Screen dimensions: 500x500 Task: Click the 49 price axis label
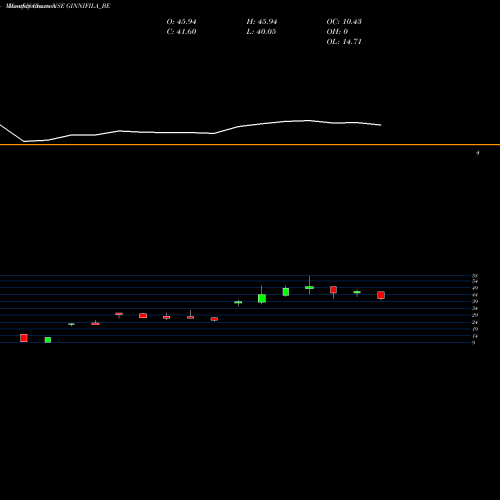[475, 288]
